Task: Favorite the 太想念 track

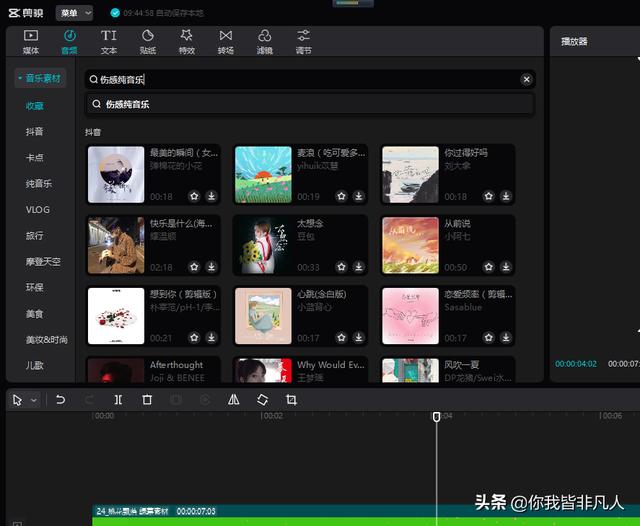Action: 342,267
